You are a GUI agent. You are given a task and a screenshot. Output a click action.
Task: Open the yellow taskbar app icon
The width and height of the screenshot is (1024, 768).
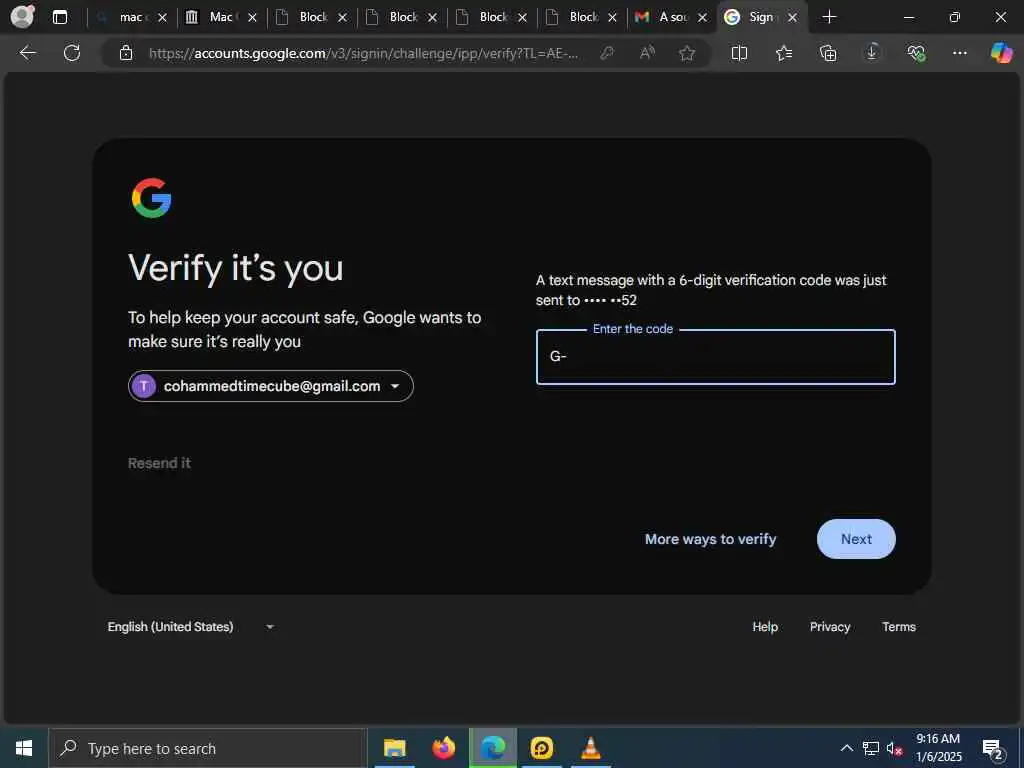tap(541, 748)
